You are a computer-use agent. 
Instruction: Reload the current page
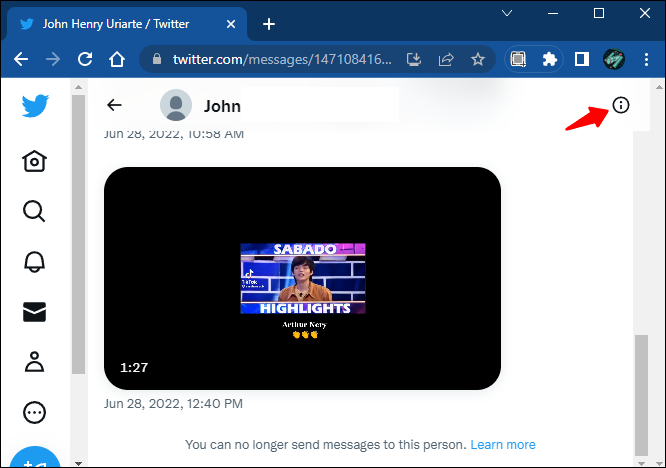click(x=85, y=59)
